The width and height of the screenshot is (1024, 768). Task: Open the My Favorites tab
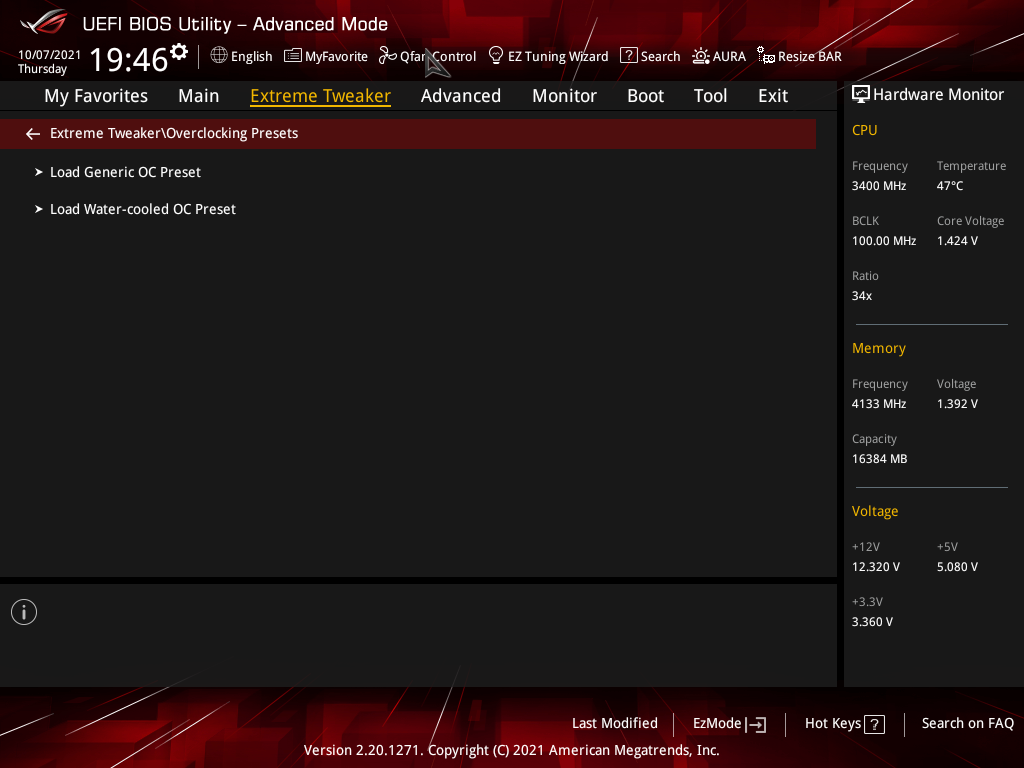[96, 96]
